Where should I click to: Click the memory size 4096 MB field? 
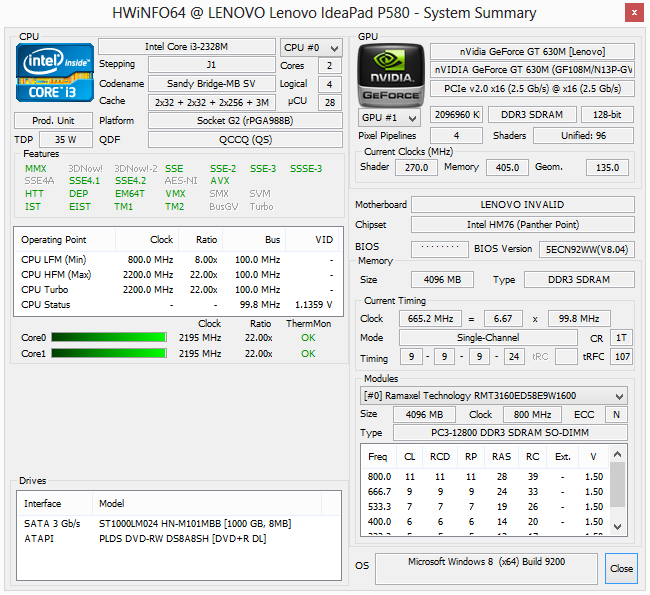(442, 280)
